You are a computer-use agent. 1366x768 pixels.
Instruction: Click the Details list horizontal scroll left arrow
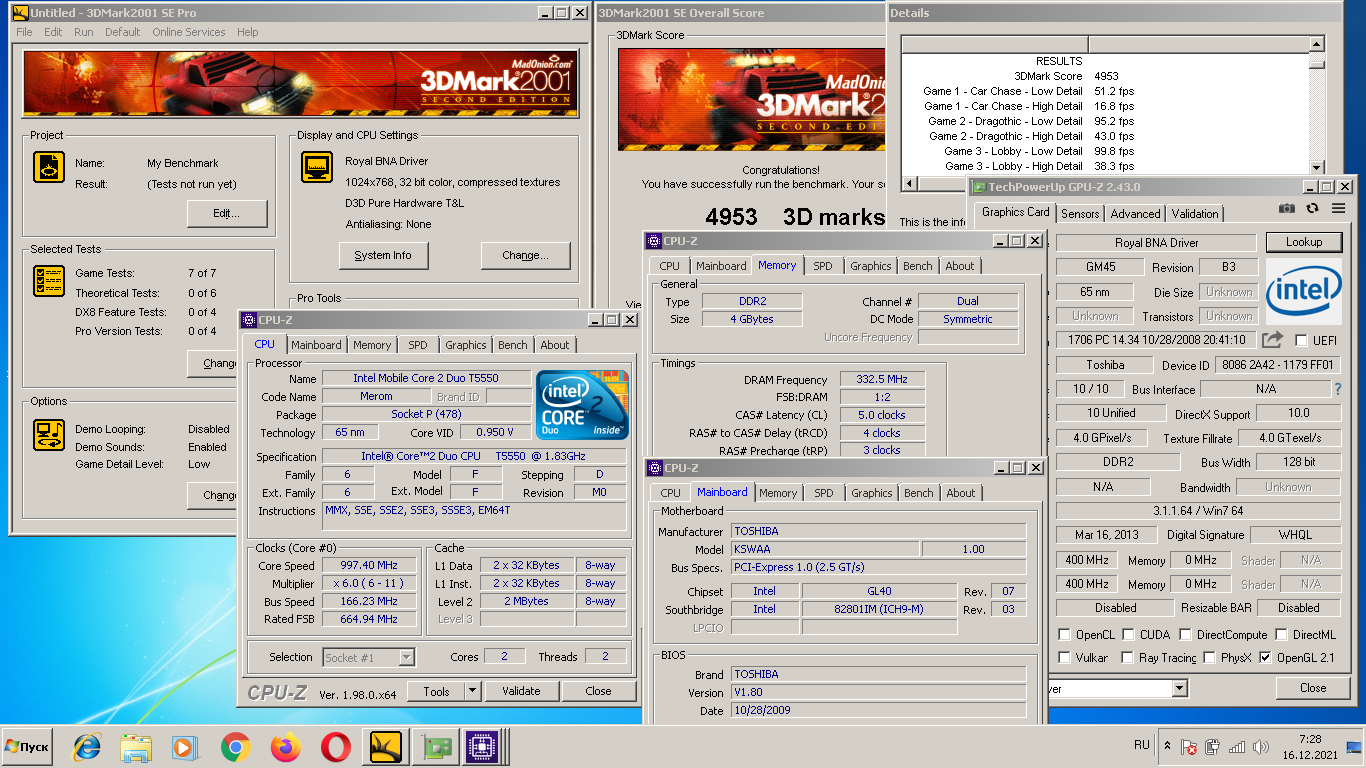pyautogui.click(x=909, y=184)
